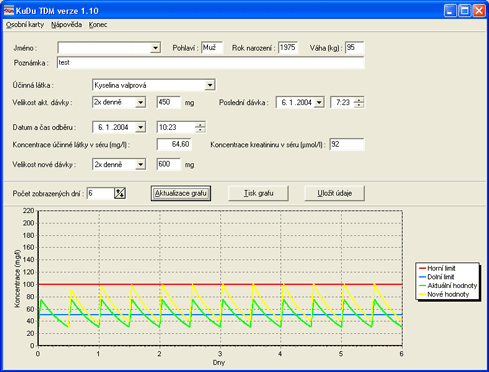Click the blue Dolní limit legend entry

tap(436, 277)
